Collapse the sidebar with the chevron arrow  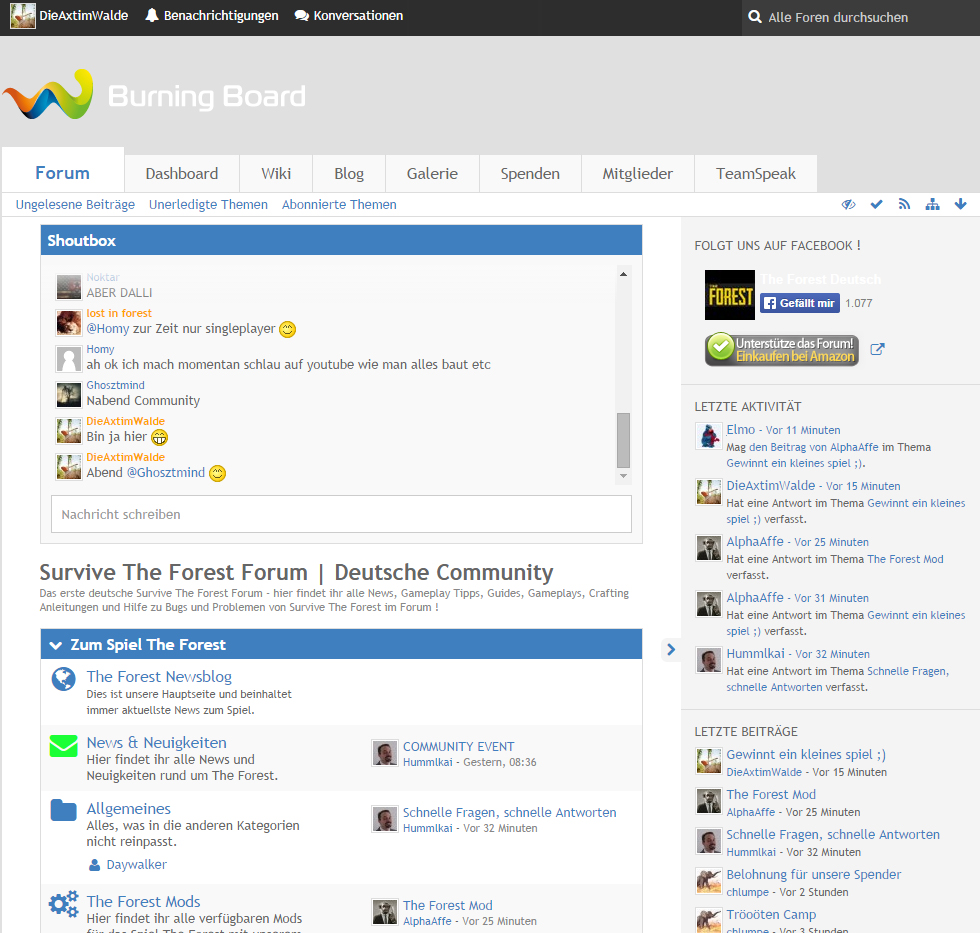click(671, 650)
